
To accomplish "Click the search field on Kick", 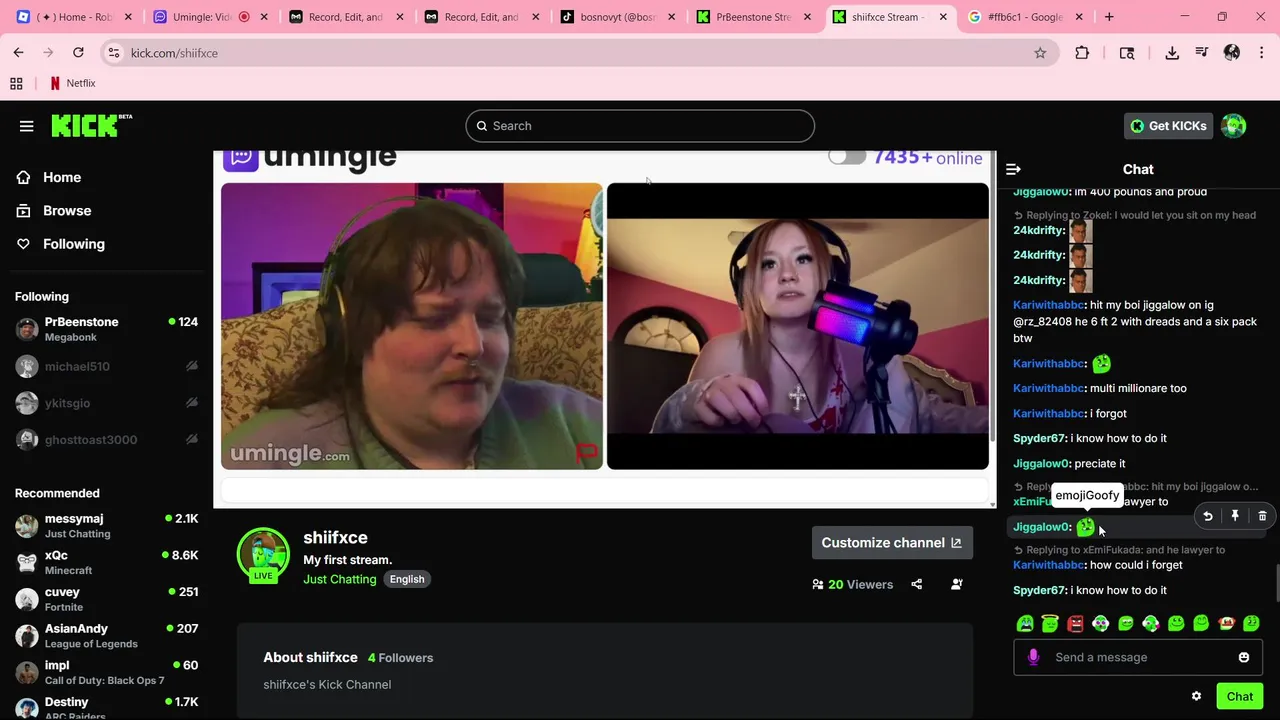I will [640, 126].
